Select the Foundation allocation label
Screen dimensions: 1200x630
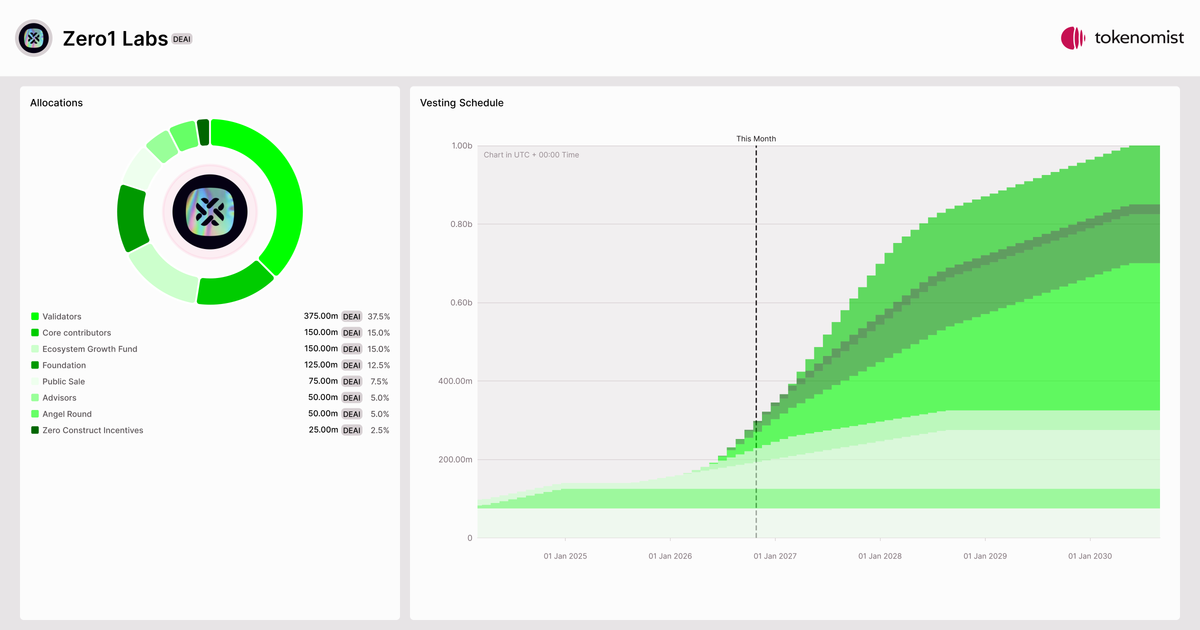click(x=64, y=365)
